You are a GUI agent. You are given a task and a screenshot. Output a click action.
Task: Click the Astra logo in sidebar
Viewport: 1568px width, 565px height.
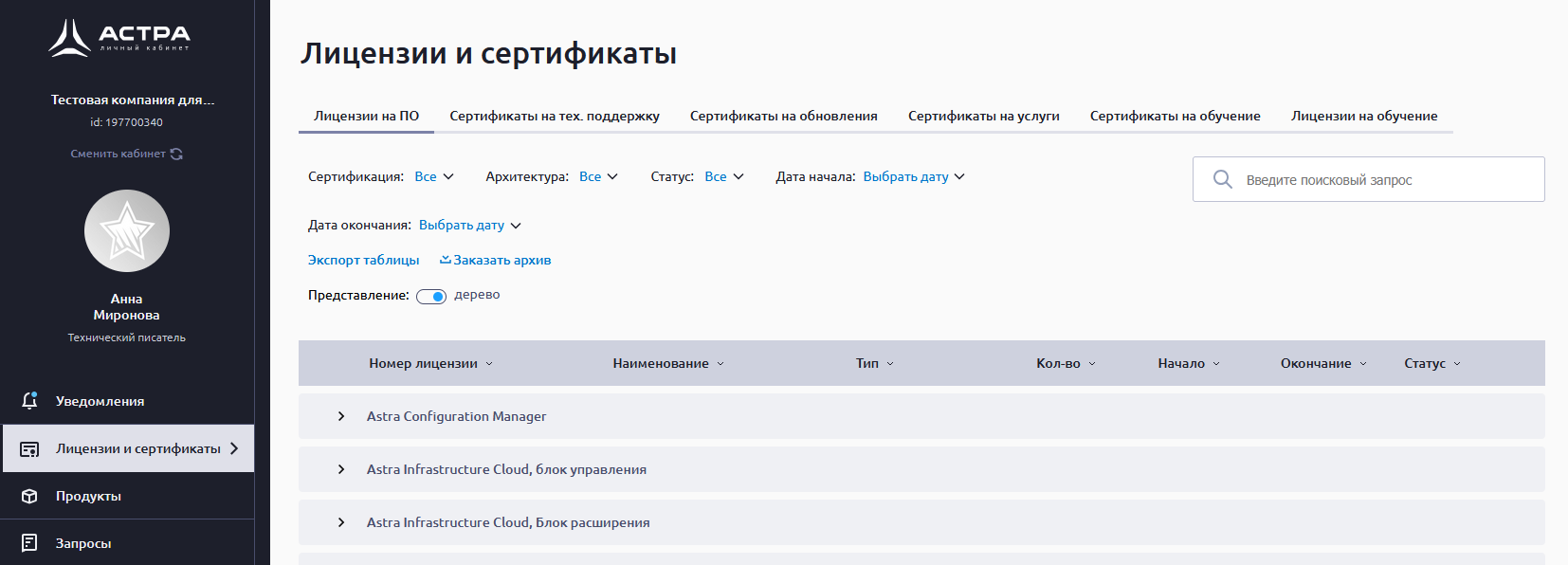[x=119, y=38]
